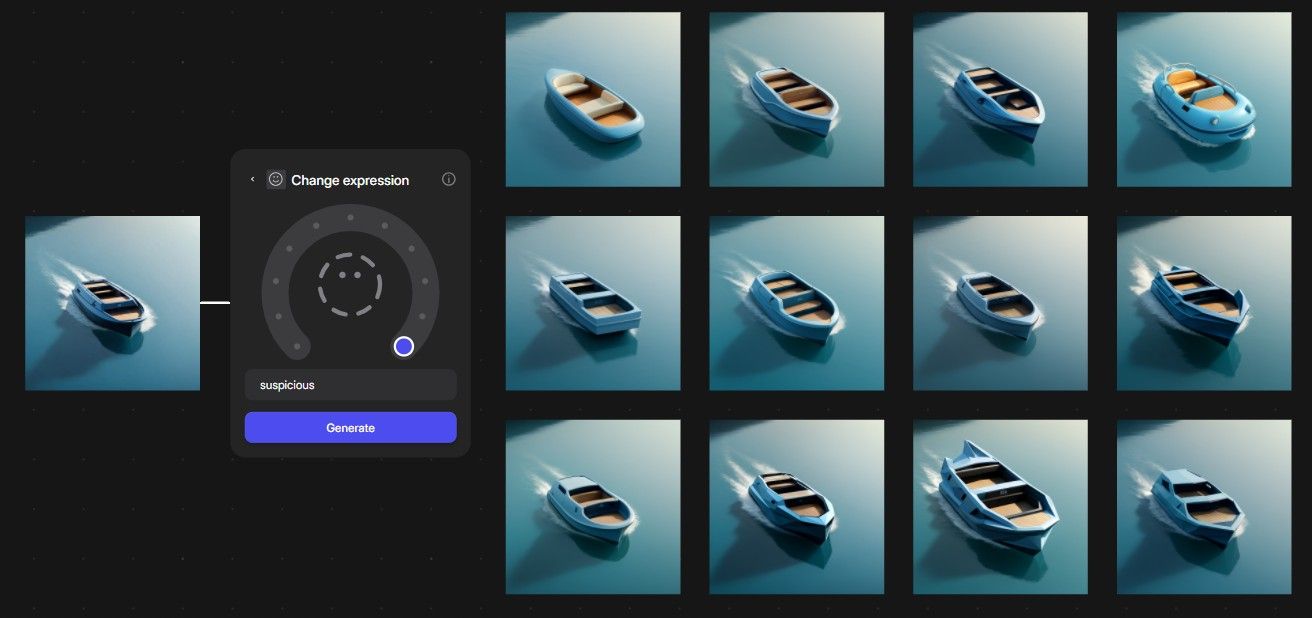1312x618 pixels.
Task: Select the first result in the bottom row
Action: coord(593,507)
